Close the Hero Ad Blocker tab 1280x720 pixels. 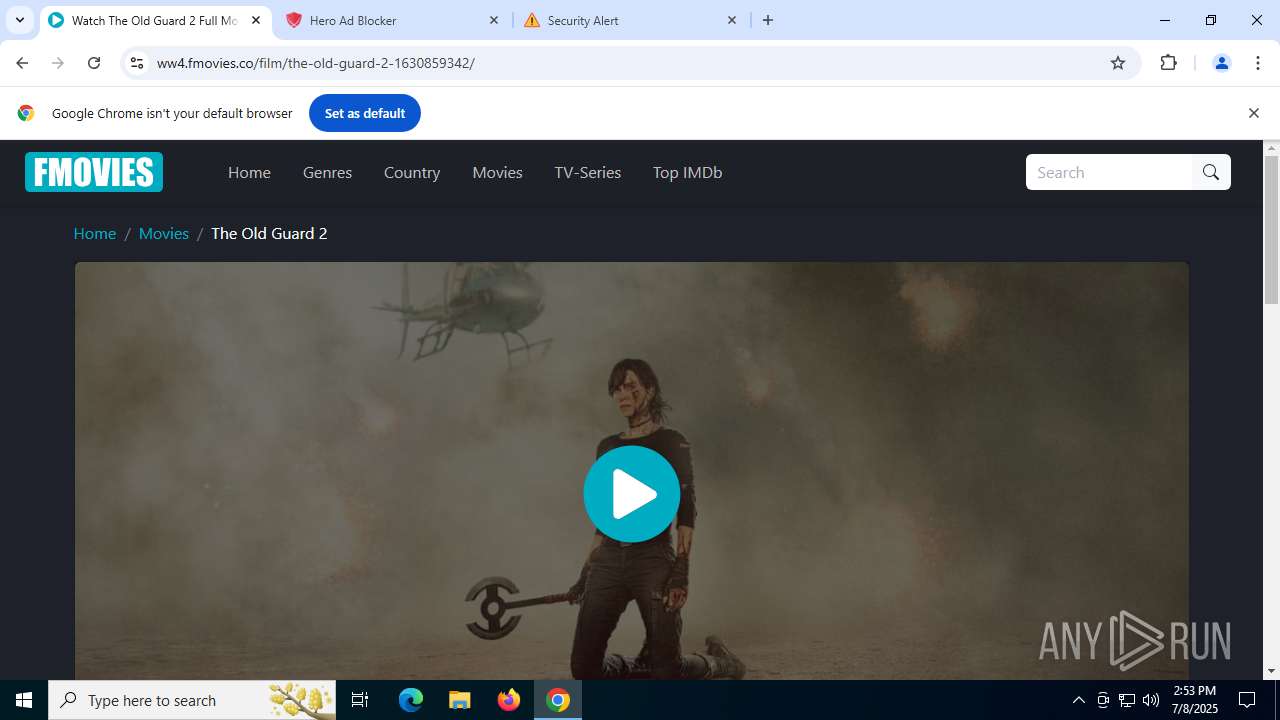[494, 20]
